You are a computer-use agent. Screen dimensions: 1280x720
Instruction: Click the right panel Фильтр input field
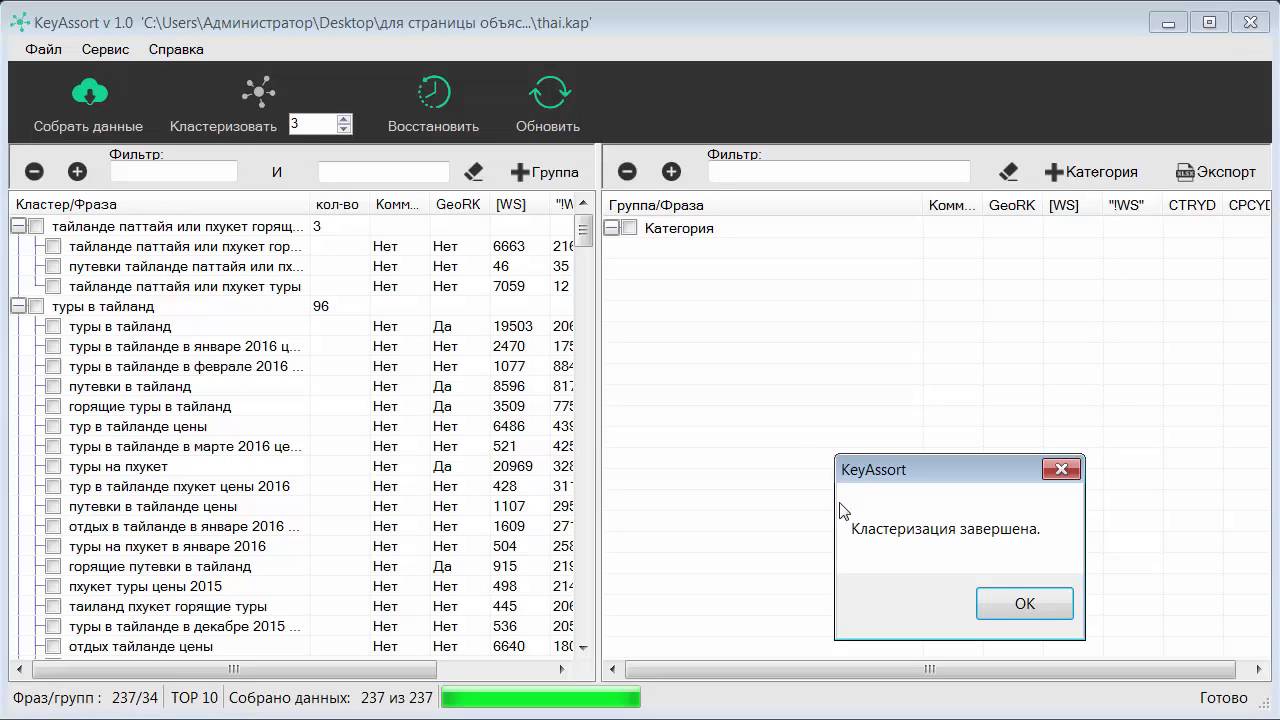[838, 172]
